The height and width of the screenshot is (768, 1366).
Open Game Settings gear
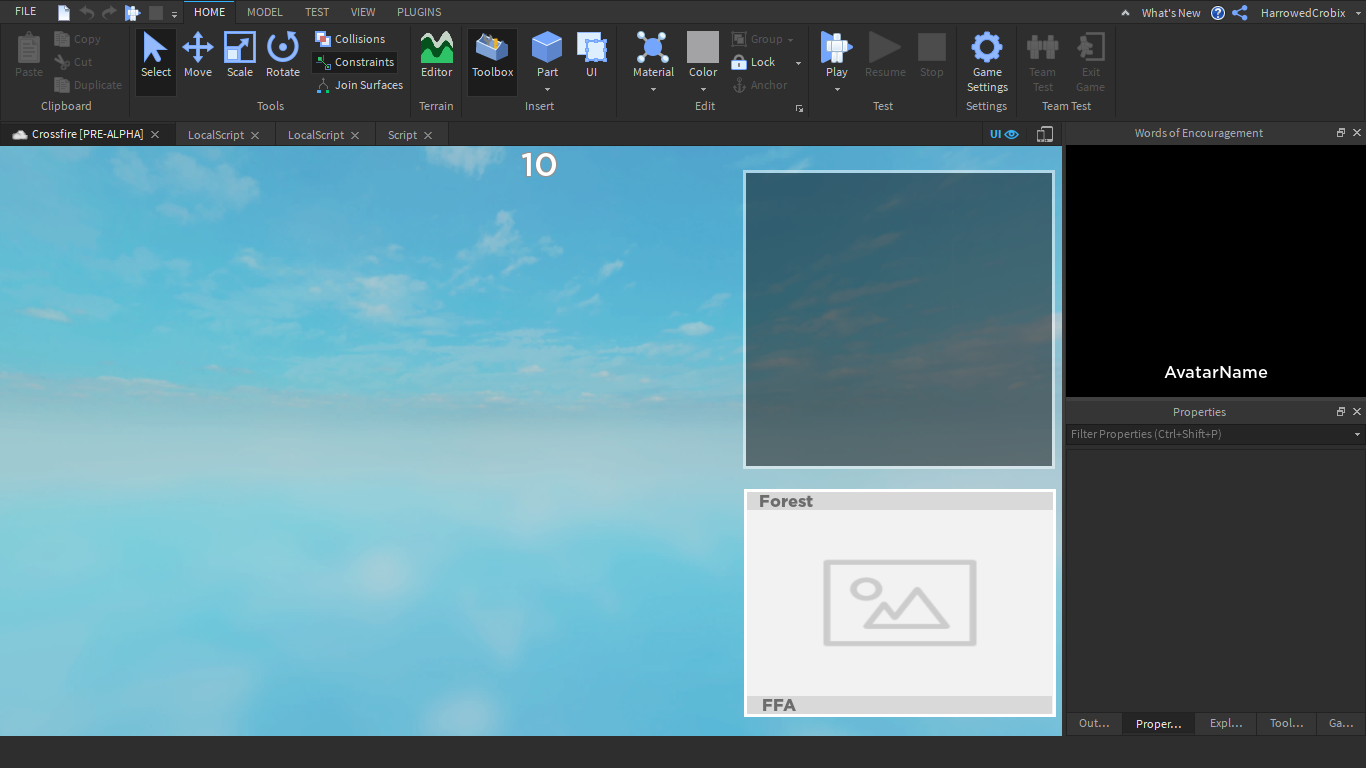[x=987, y=61]
